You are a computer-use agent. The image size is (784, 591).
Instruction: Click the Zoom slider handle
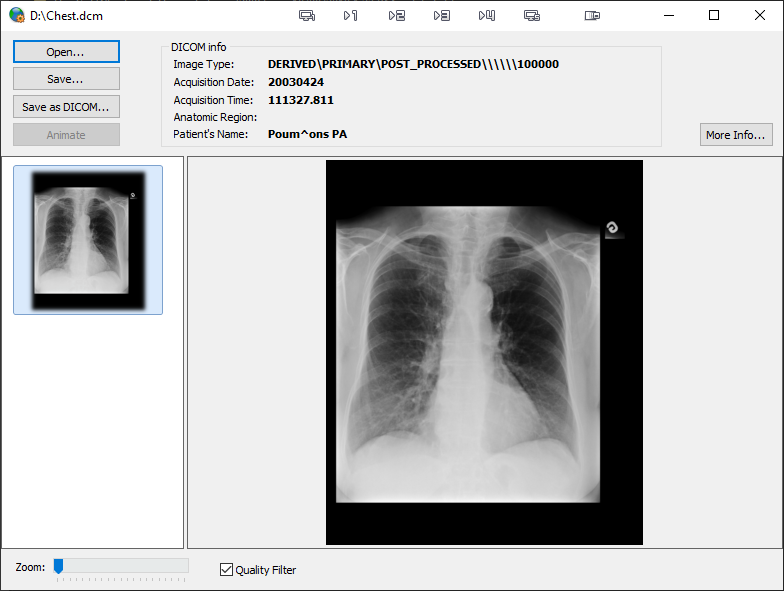point(58,566)
